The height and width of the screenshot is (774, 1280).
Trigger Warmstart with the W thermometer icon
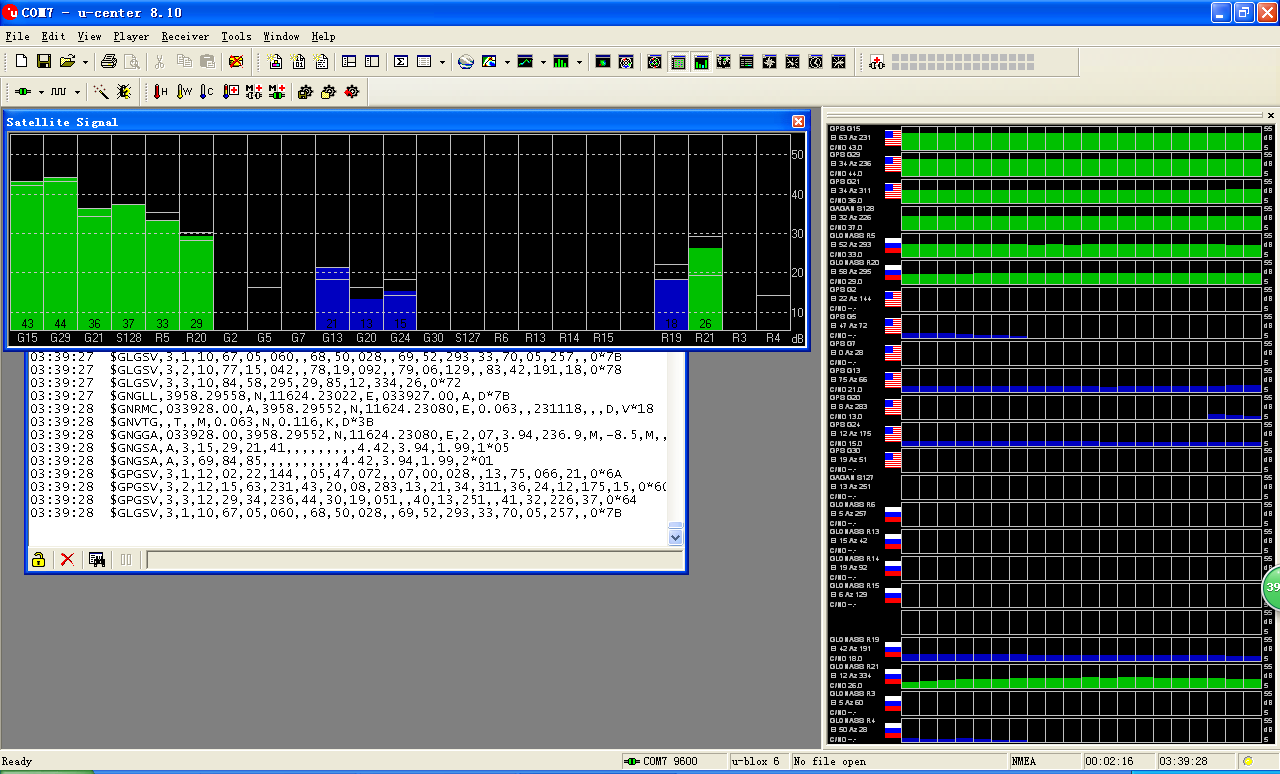(184, 91)
